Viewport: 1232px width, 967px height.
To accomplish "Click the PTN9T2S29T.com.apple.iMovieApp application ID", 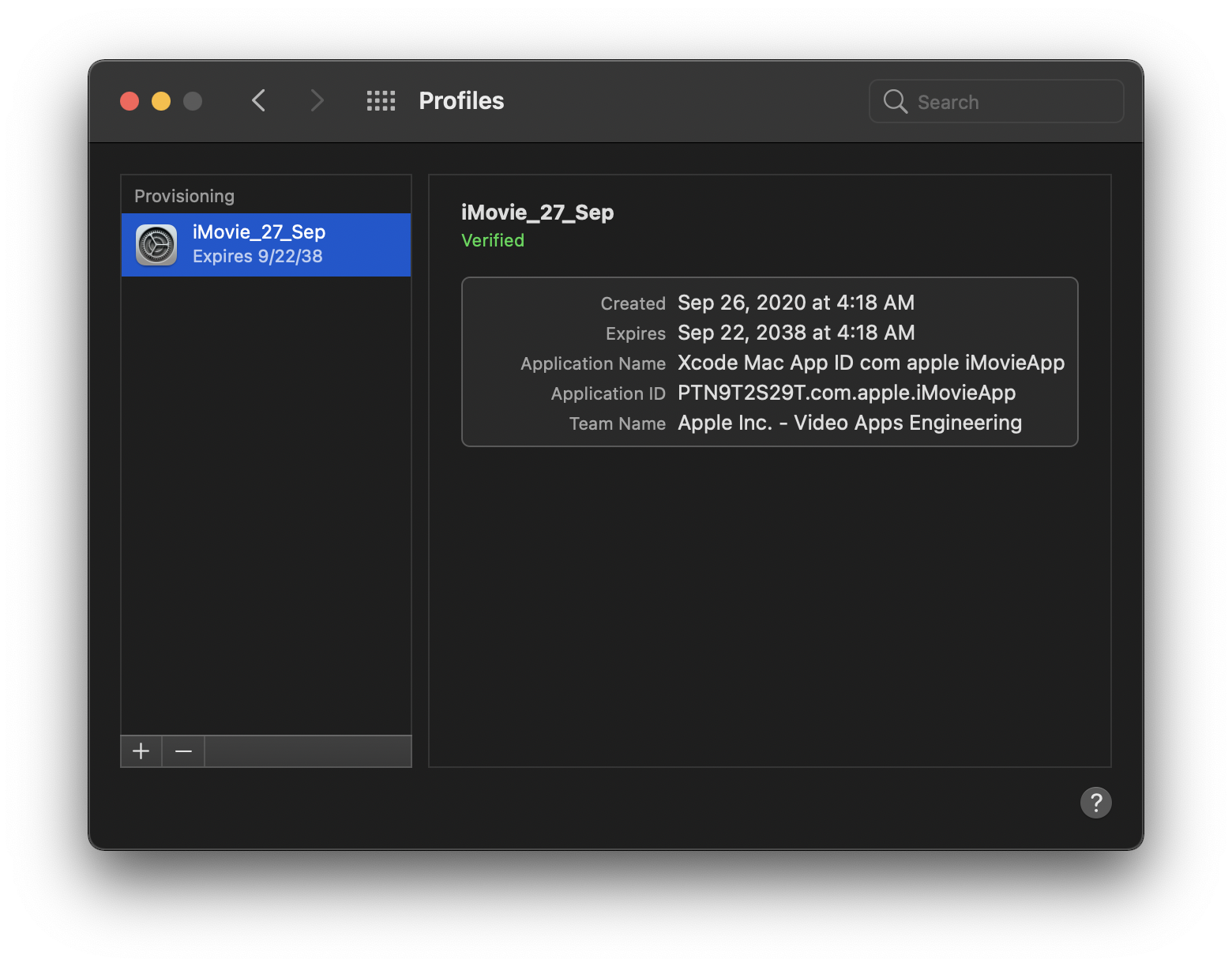I will [847, 393].
